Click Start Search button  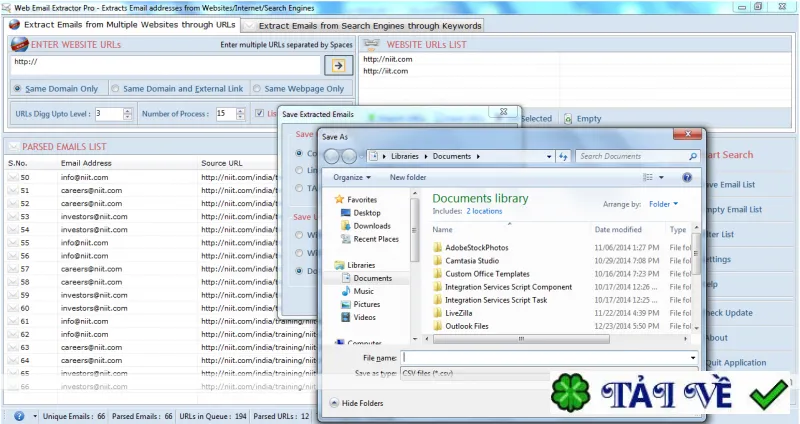click(729, 155)
